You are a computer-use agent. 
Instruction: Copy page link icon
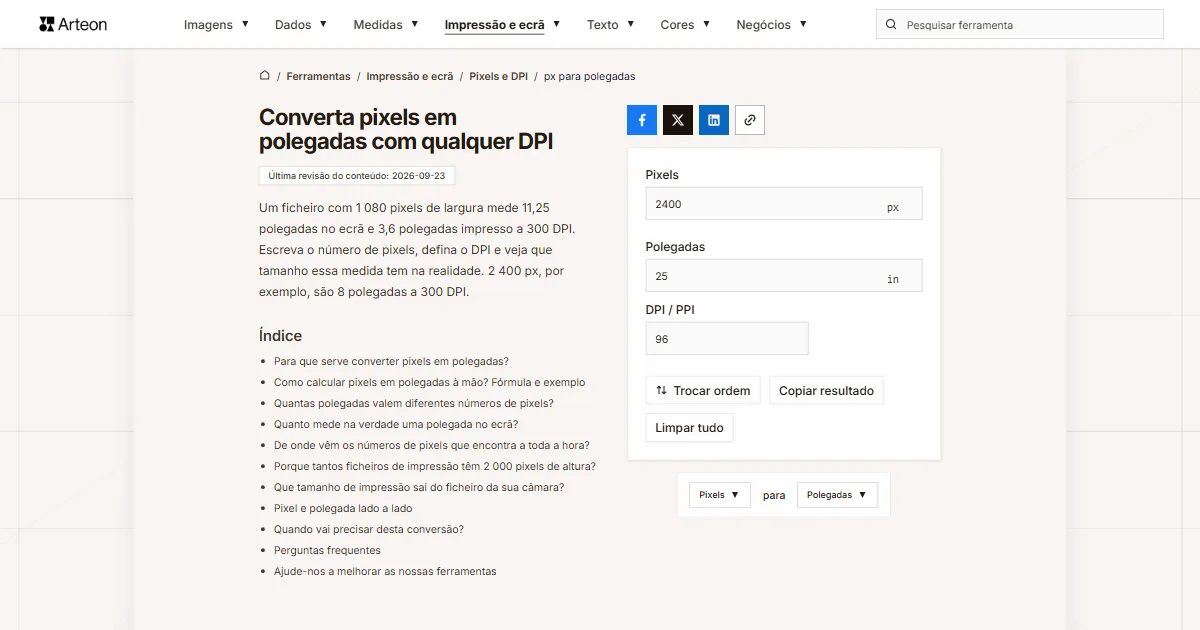(750, 120)
